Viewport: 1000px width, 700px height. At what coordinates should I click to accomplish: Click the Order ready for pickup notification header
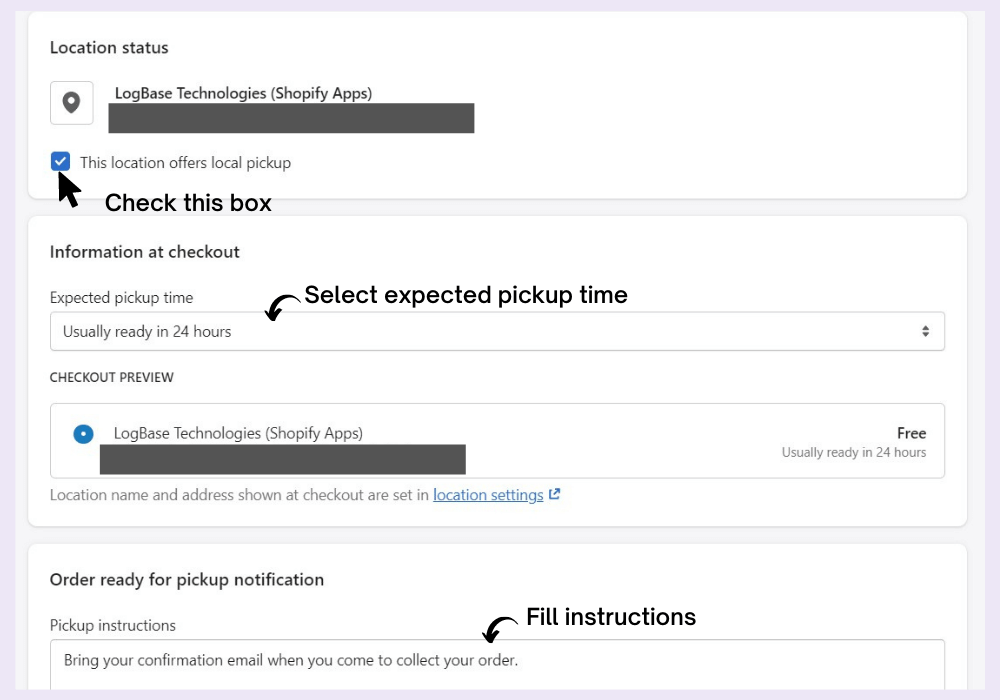186,579
